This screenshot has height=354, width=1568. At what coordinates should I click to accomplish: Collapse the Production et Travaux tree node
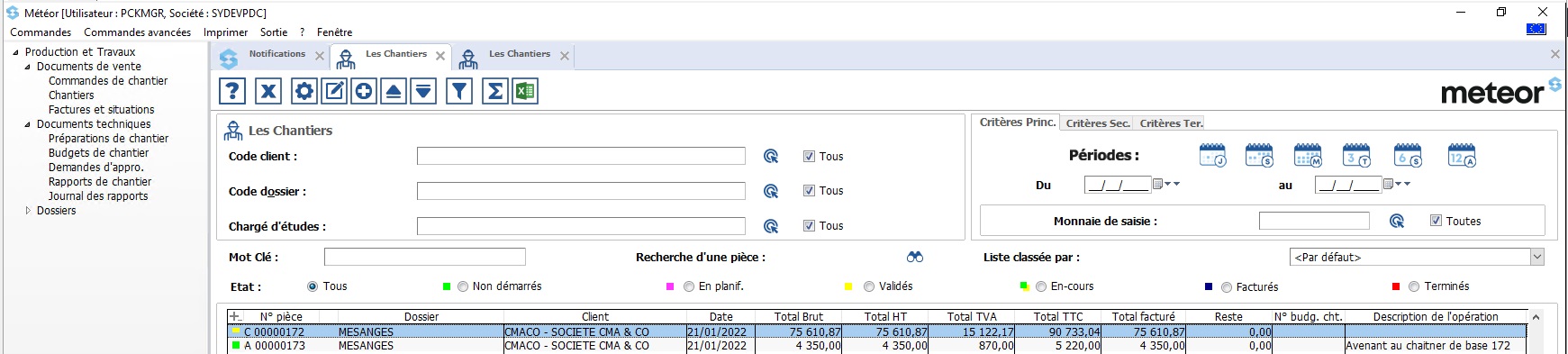pyautogui.click(x=15, y=52)
